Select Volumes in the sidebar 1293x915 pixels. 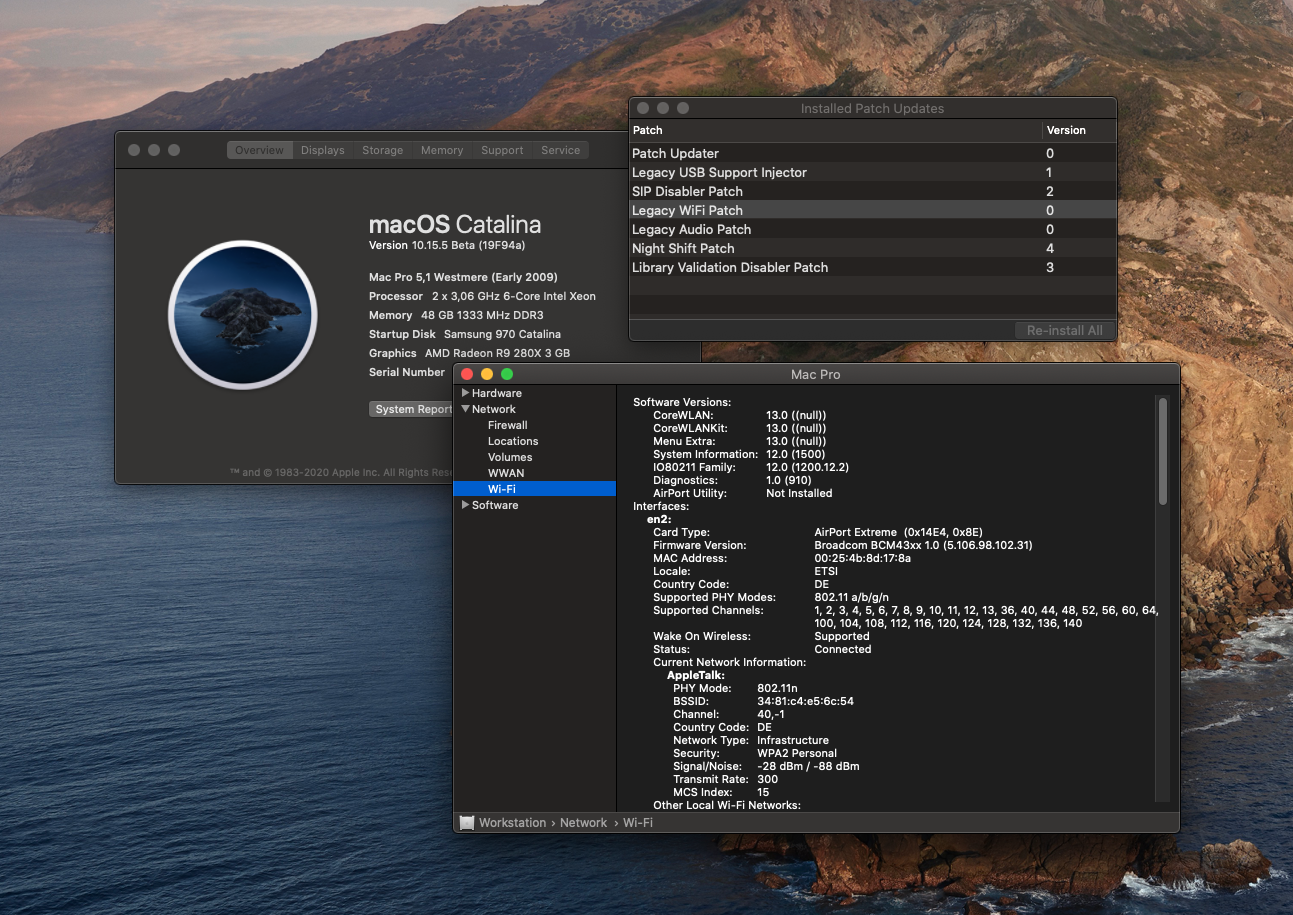tap(534, 457)
